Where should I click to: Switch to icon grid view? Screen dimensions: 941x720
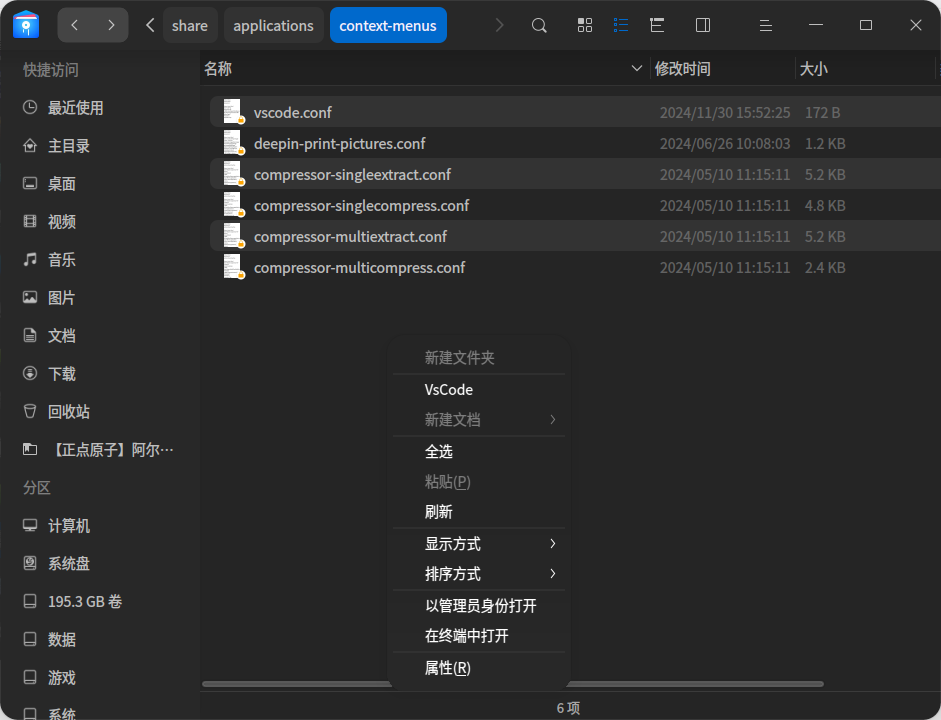[585, 25]
